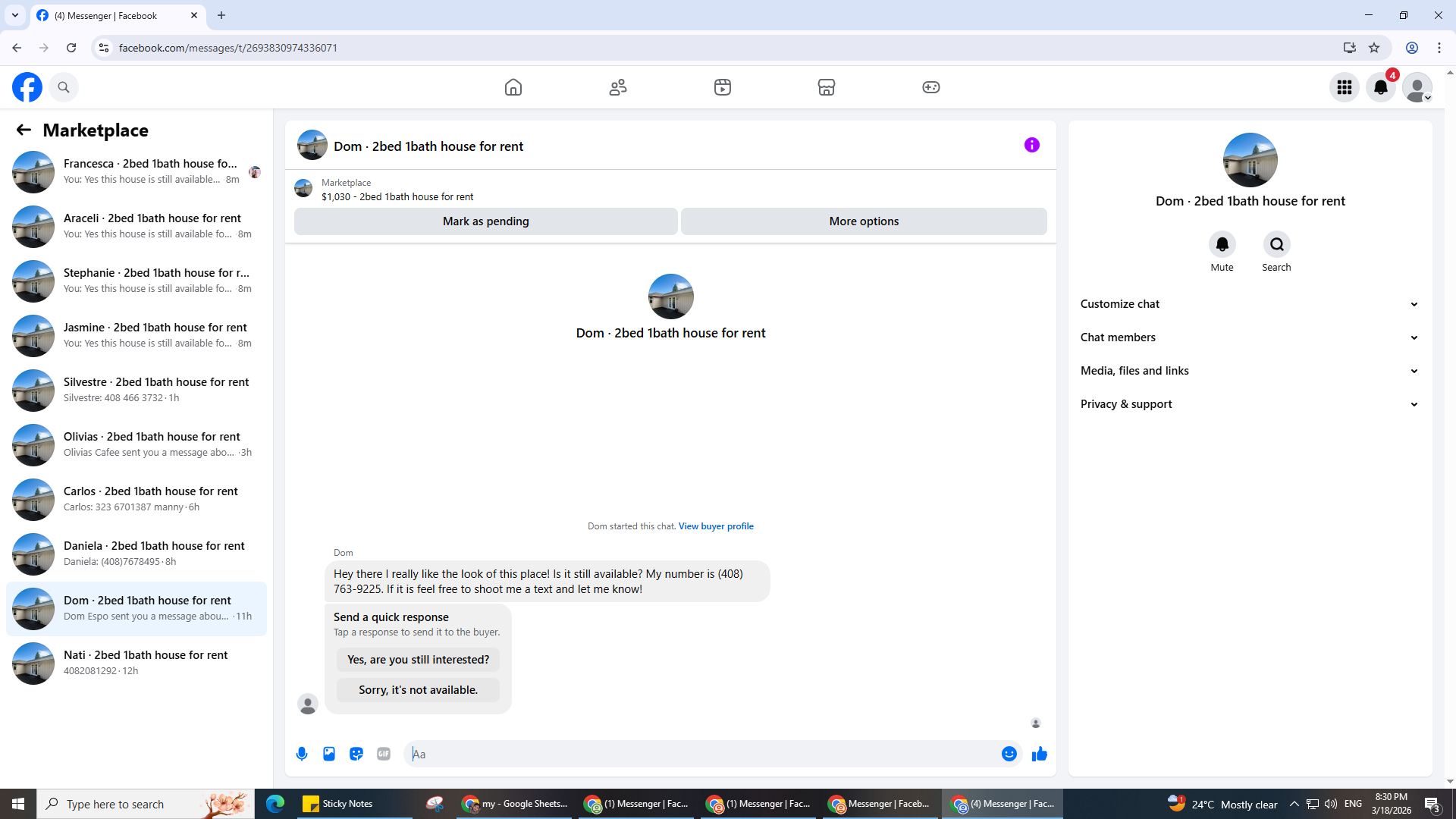Click View buyer profile link
1456x819 pixels.
pyautogui.click(x=716, y=526)
